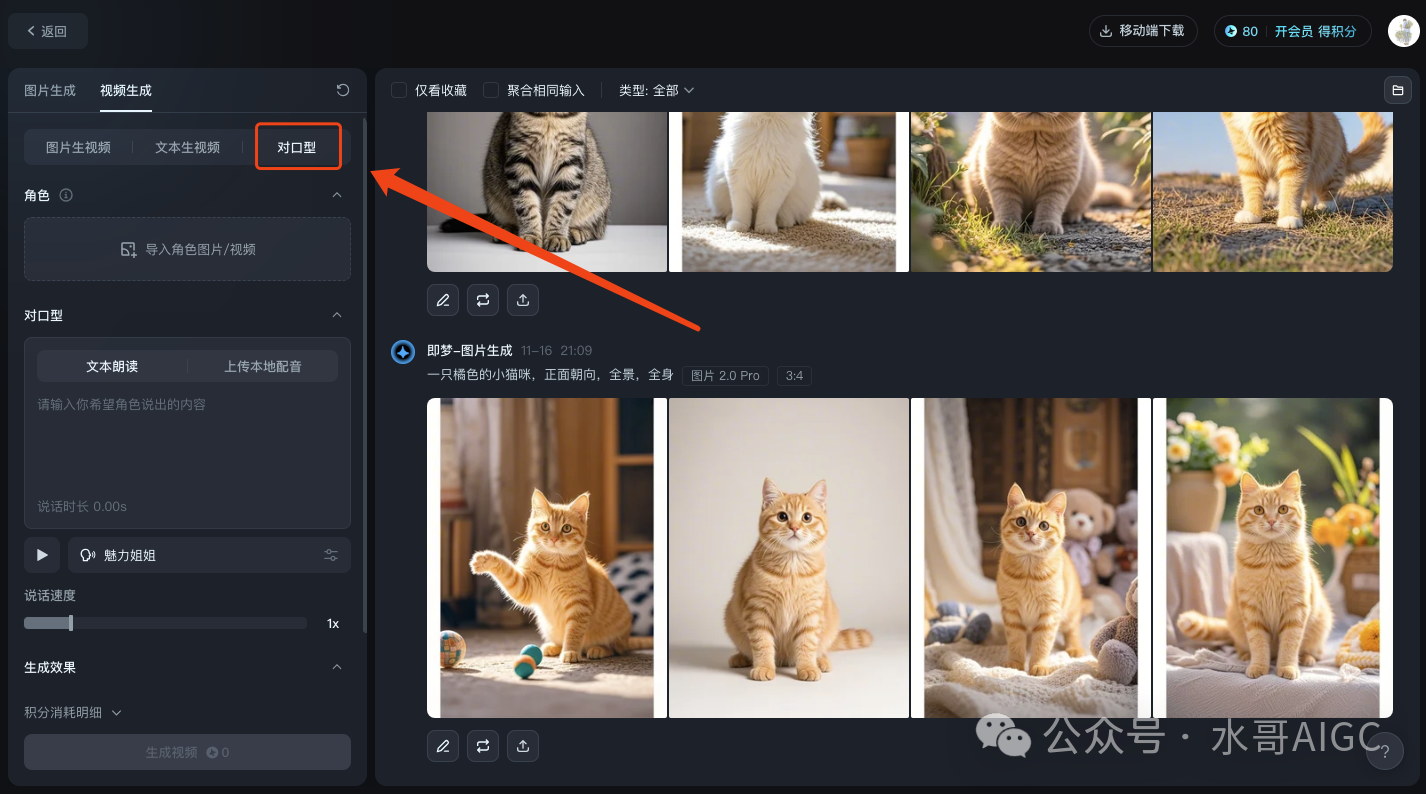Switch to the 图片生成 tab
The height and width of the screenshot is (794, 1426).
[50, 90]
